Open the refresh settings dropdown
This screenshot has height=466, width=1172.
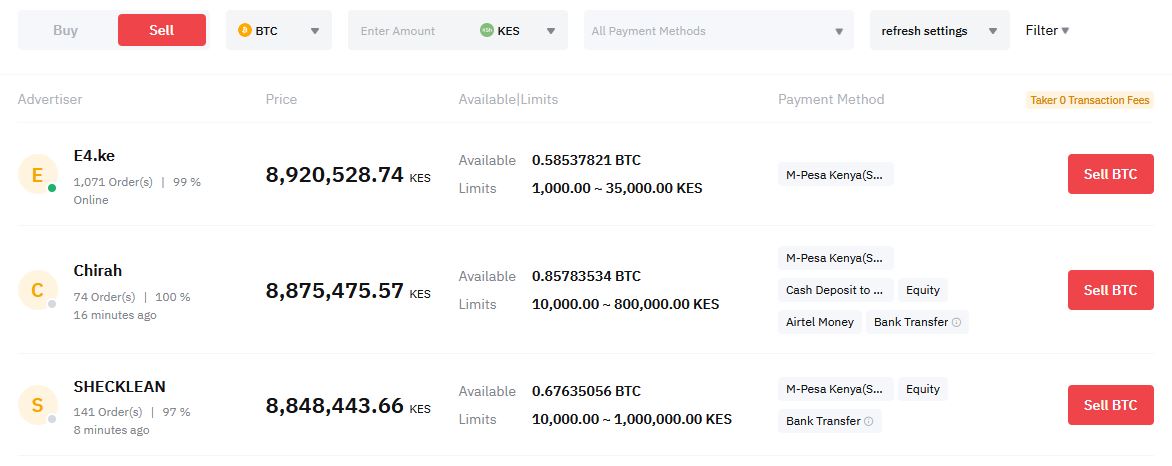click(940, 31)
